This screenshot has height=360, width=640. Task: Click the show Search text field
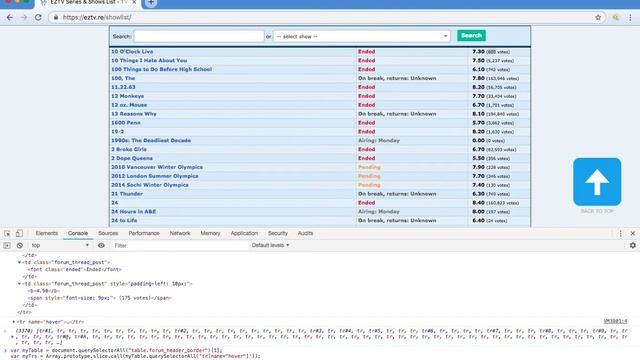199,36
